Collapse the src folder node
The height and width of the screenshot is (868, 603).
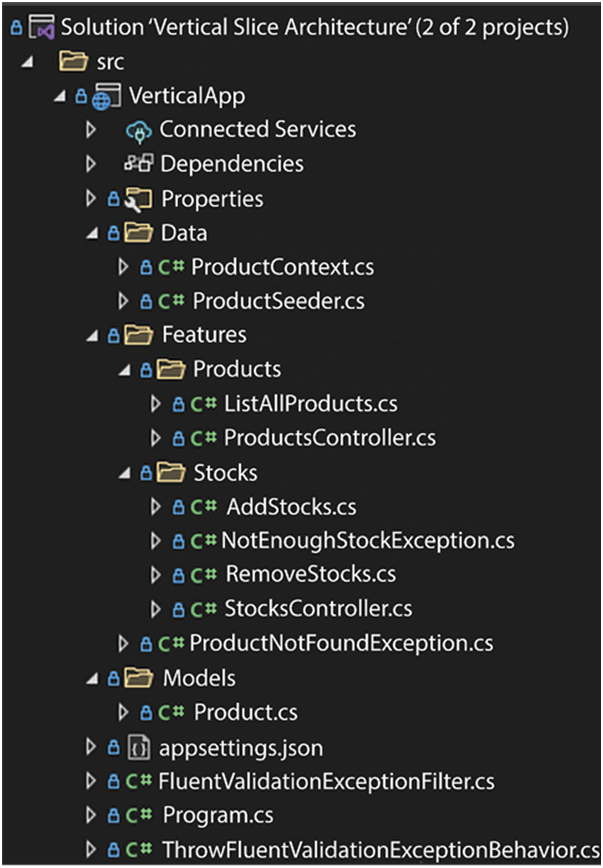(x=26, y=62)
